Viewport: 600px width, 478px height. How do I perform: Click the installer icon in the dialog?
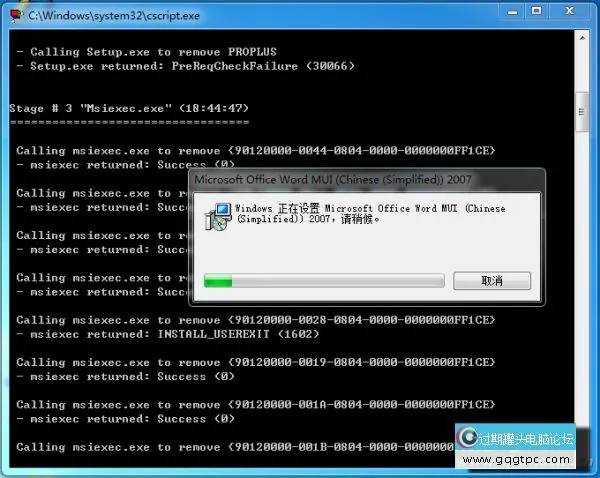[x=218, y=217]
